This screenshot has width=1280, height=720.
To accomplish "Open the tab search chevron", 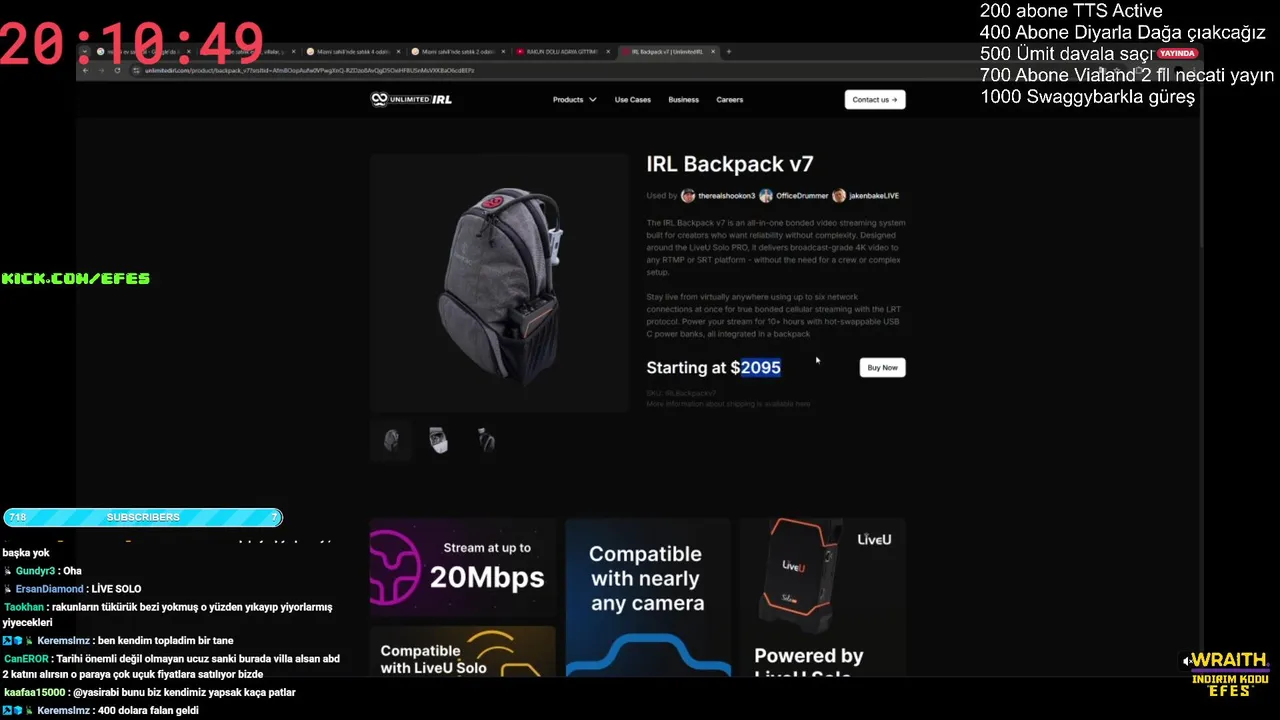I will (85, 51).
